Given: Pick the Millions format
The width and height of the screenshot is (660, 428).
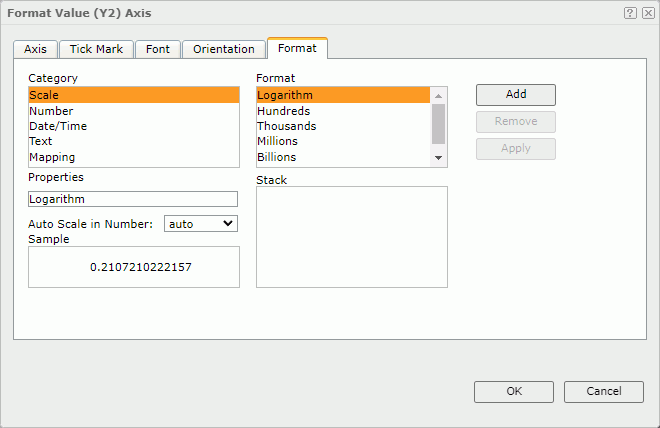Looking at the screenshot, I should (x=277, y=141).
